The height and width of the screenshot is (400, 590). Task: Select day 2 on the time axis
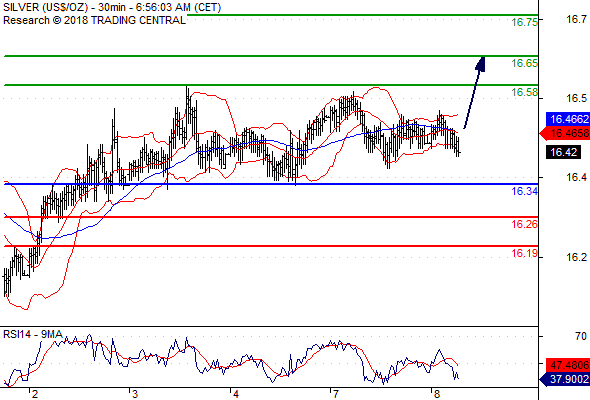click(35, 394)
